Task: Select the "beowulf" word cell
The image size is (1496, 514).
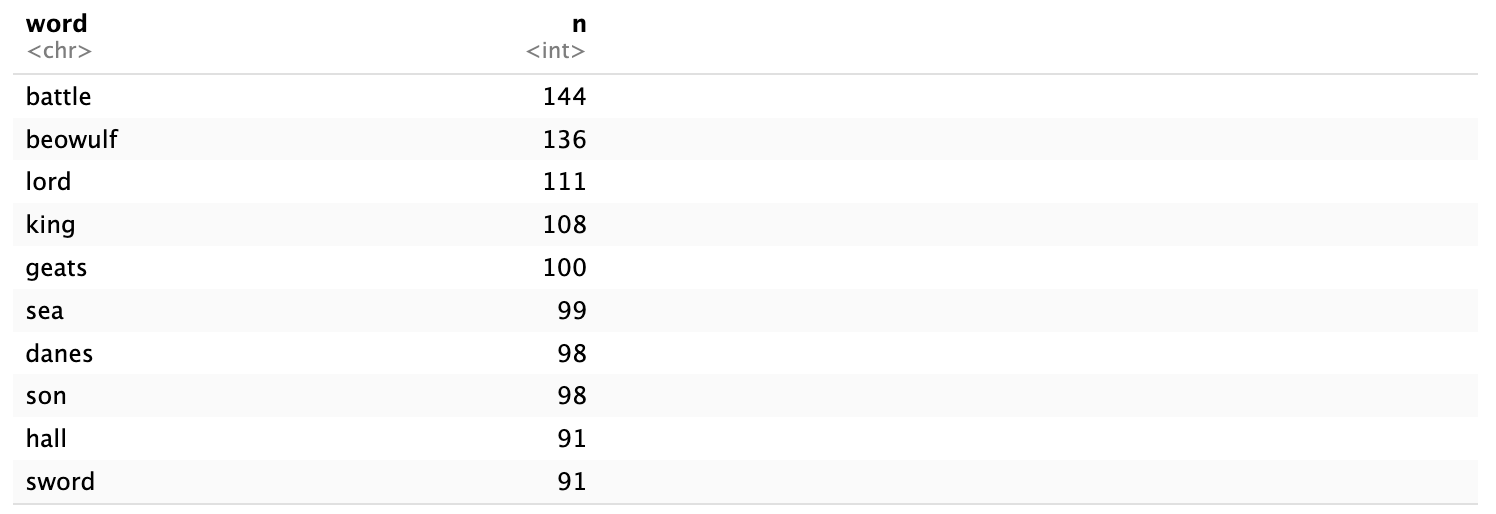Action: (72, 140)
